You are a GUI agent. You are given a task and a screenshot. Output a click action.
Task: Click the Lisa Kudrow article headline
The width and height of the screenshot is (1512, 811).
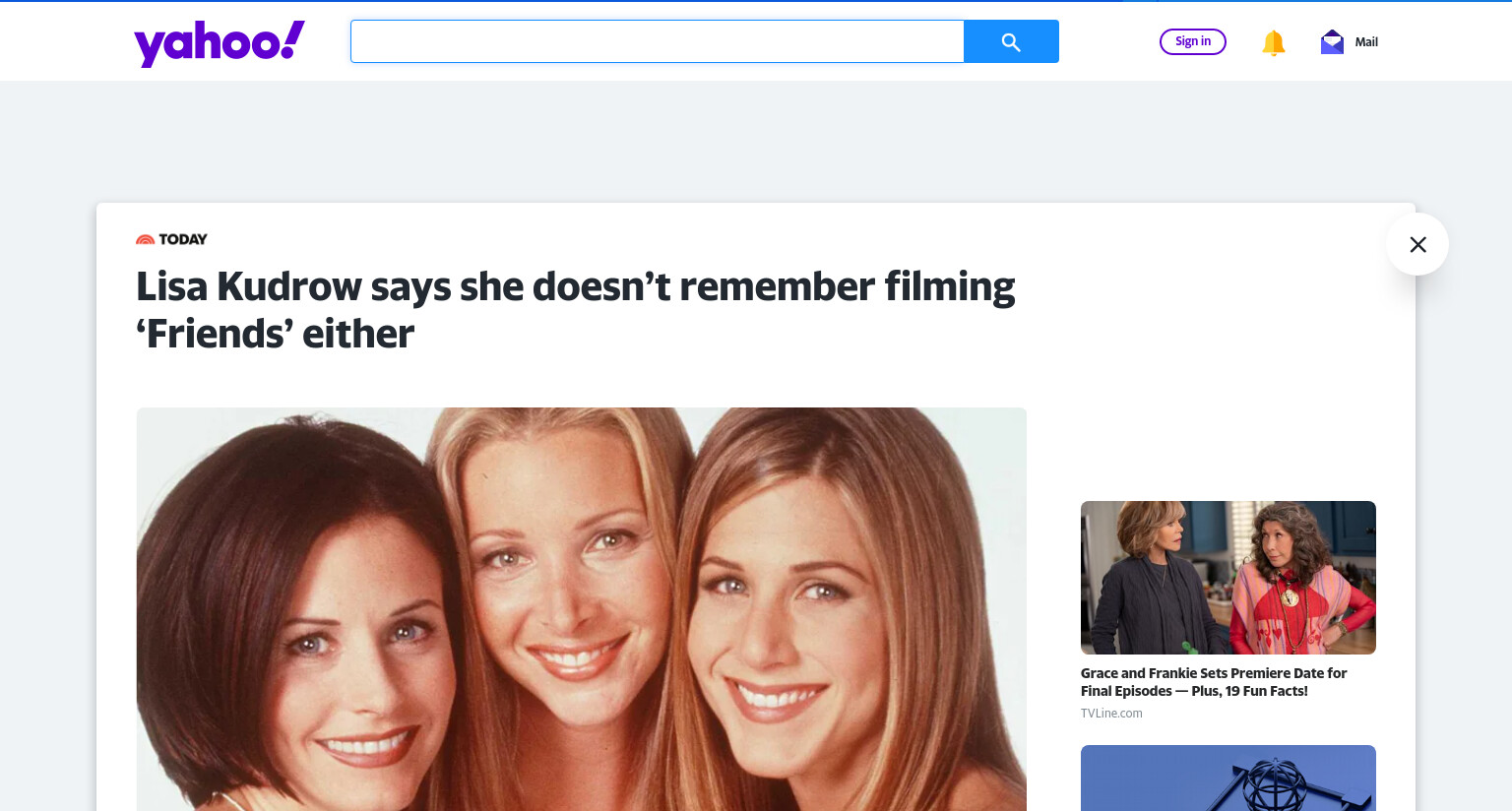pyautogui.click(x=576, y=310)
